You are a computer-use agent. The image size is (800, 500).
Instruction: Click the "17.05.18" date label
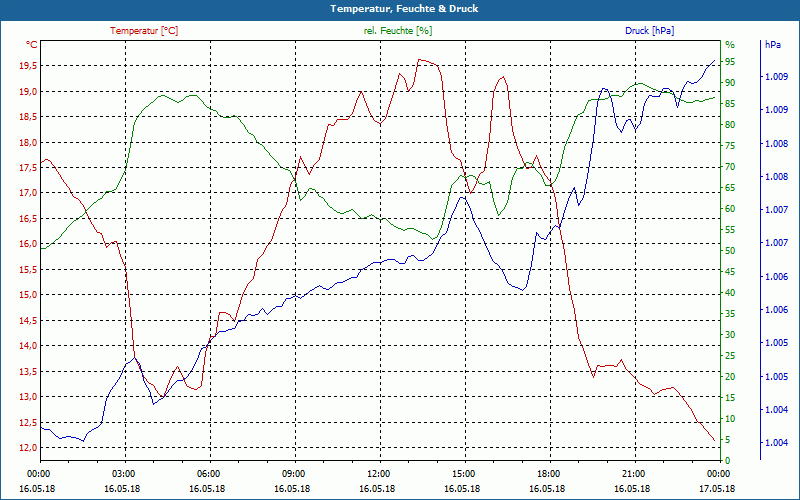click(717, 489)
